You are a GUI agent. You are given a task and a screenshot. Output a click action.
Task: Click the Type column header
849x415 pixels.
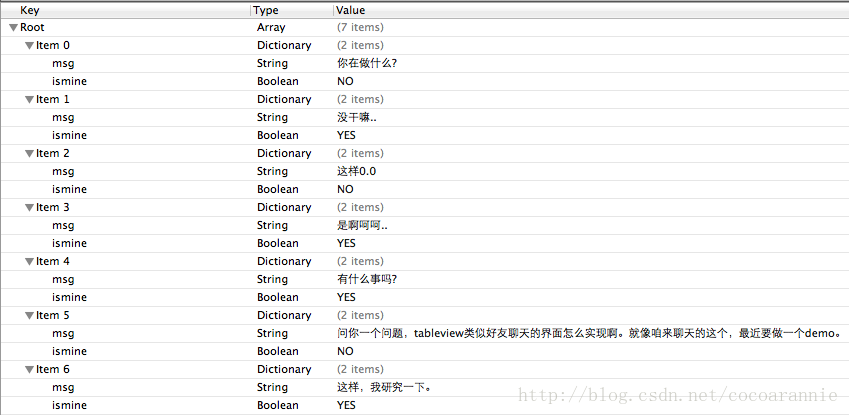point(266,10)
